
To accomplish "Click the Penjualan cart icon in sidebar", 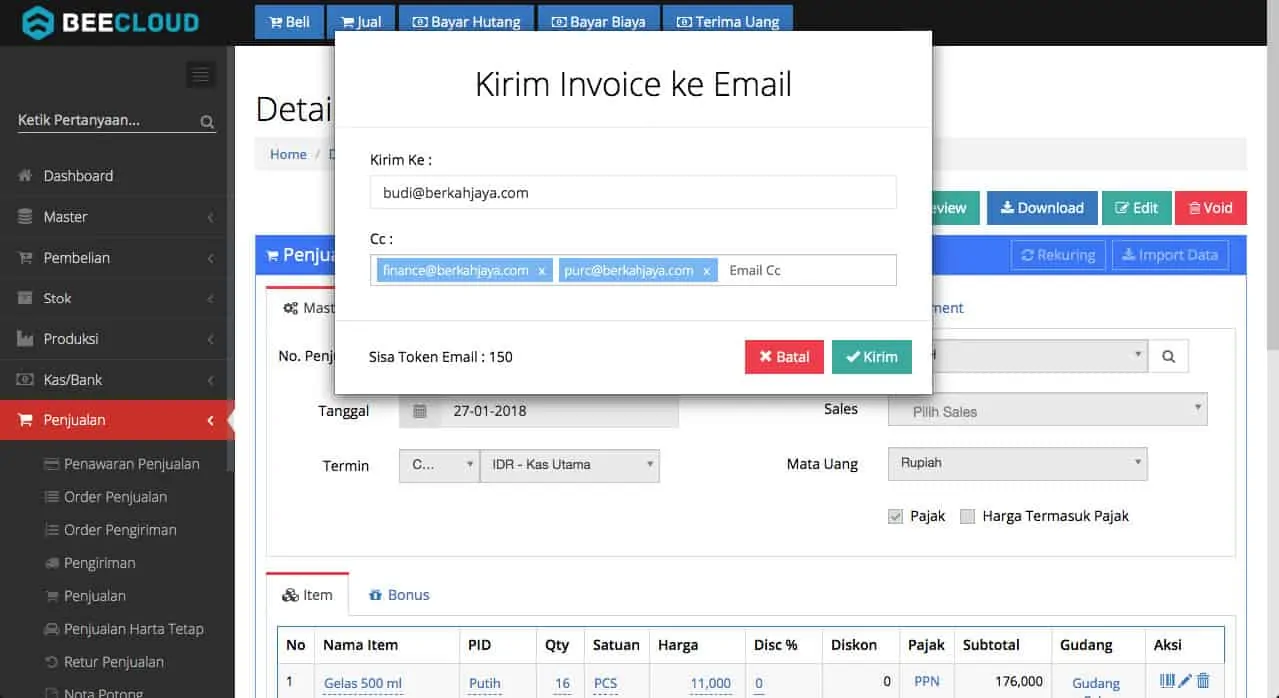I will [x=25, y=420].
